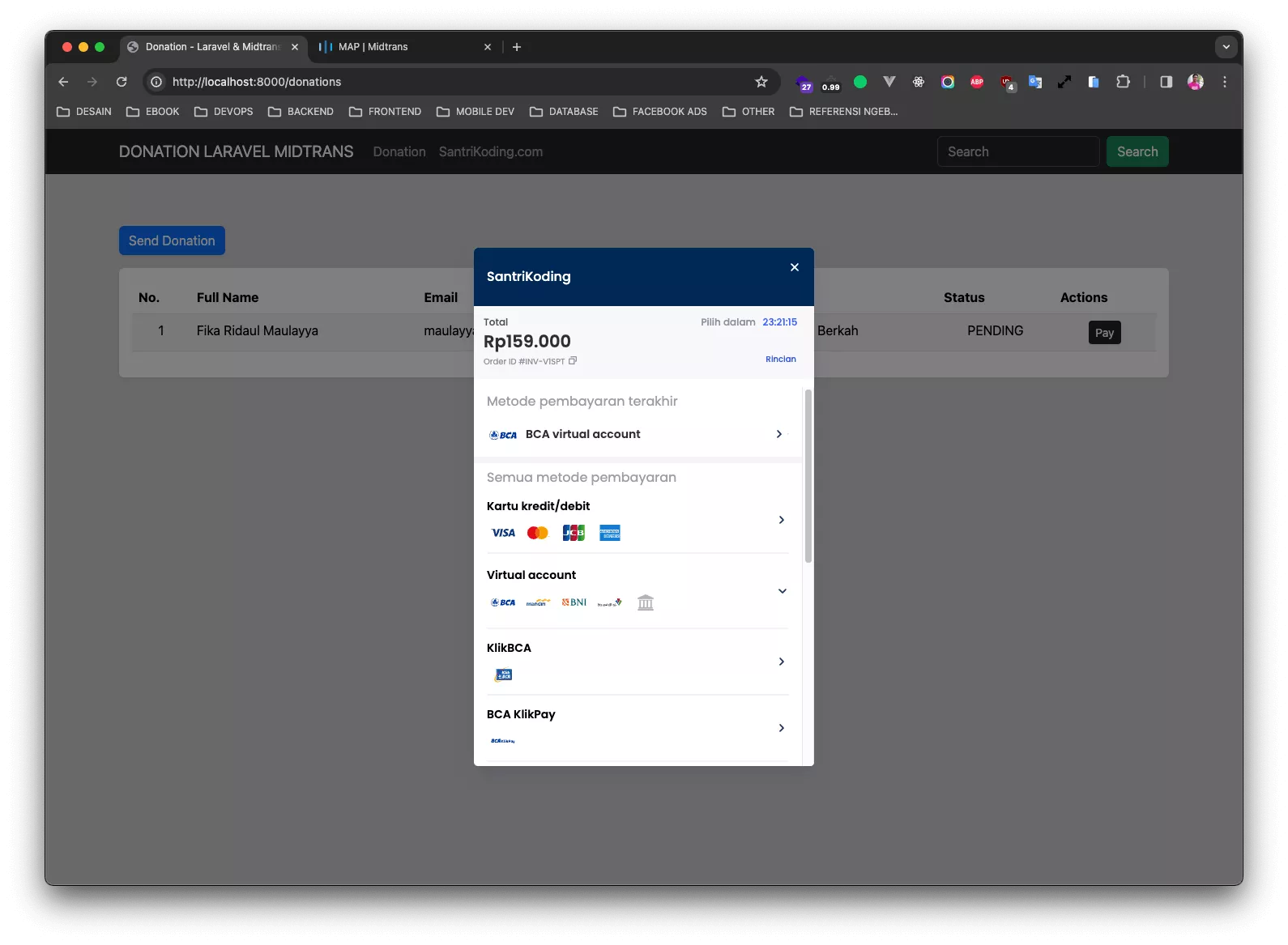Screen dimensions: 1288x945
Task: Open OTHER bookmarks folder
Action: click(748, 112)
